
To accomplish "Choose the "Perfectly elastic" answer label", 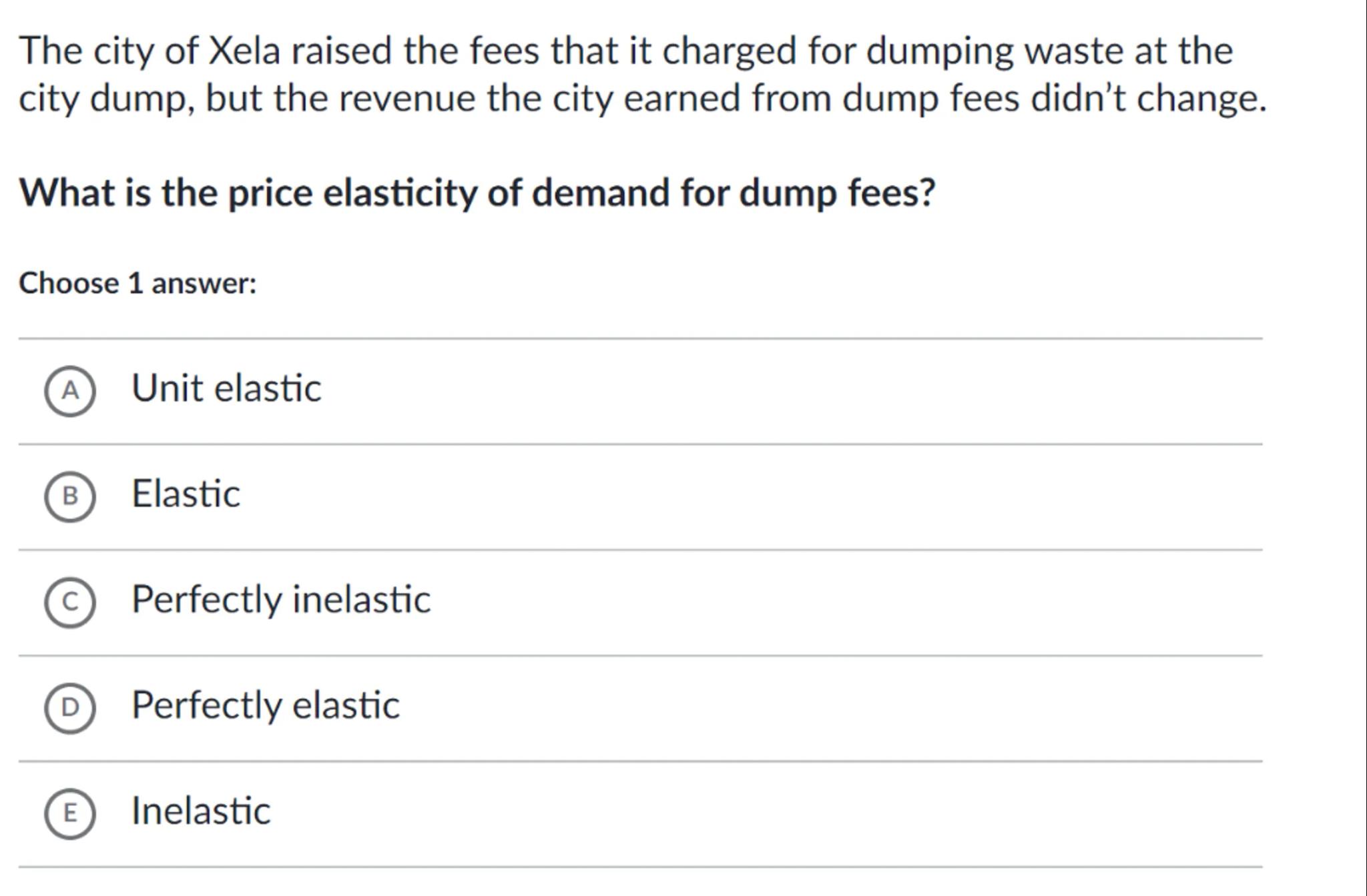I will (x=266, y=705).
